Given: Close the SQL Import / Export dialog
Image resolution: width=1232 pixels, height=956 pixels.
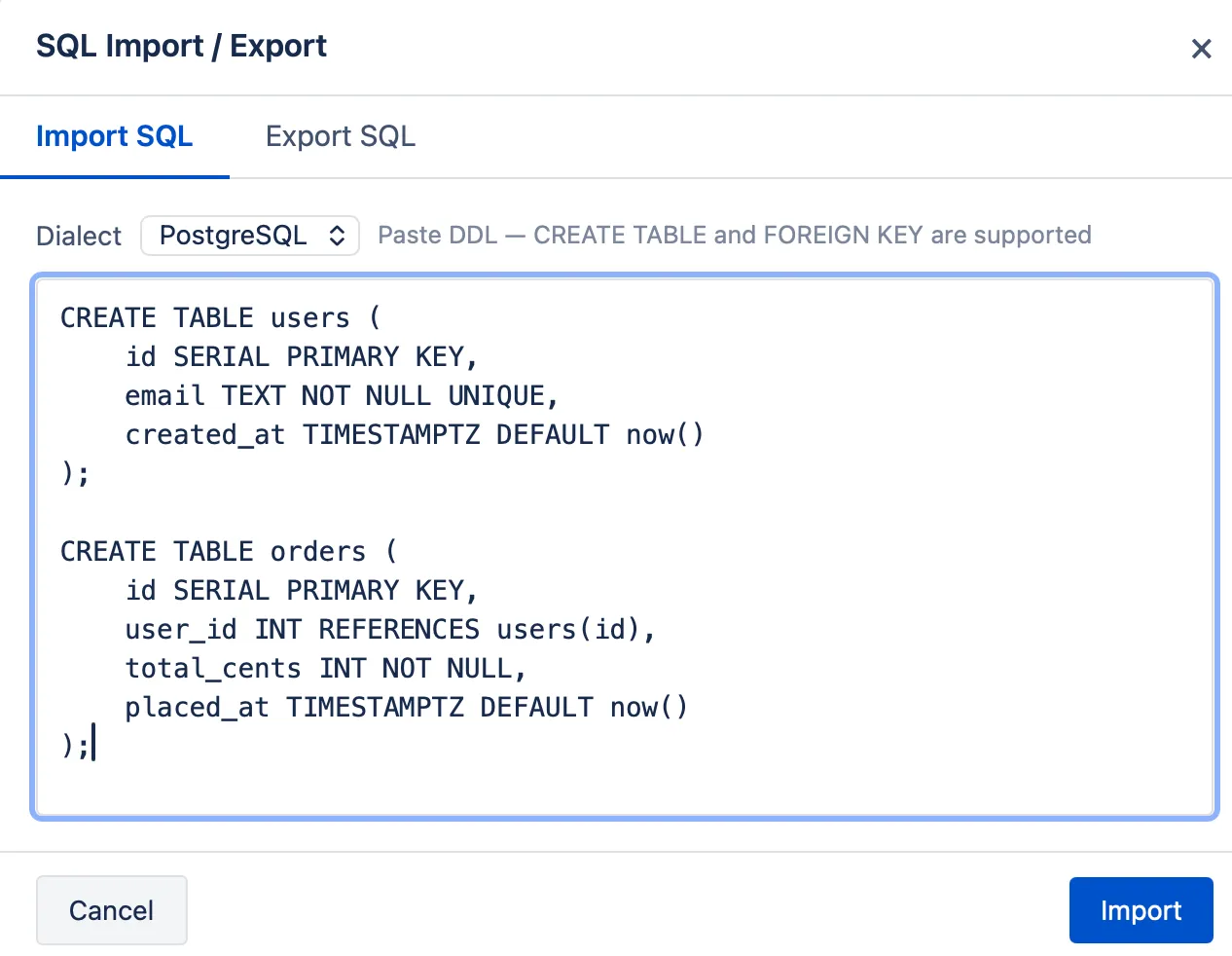Looking at the screenshot, I should pos(1201,49).
